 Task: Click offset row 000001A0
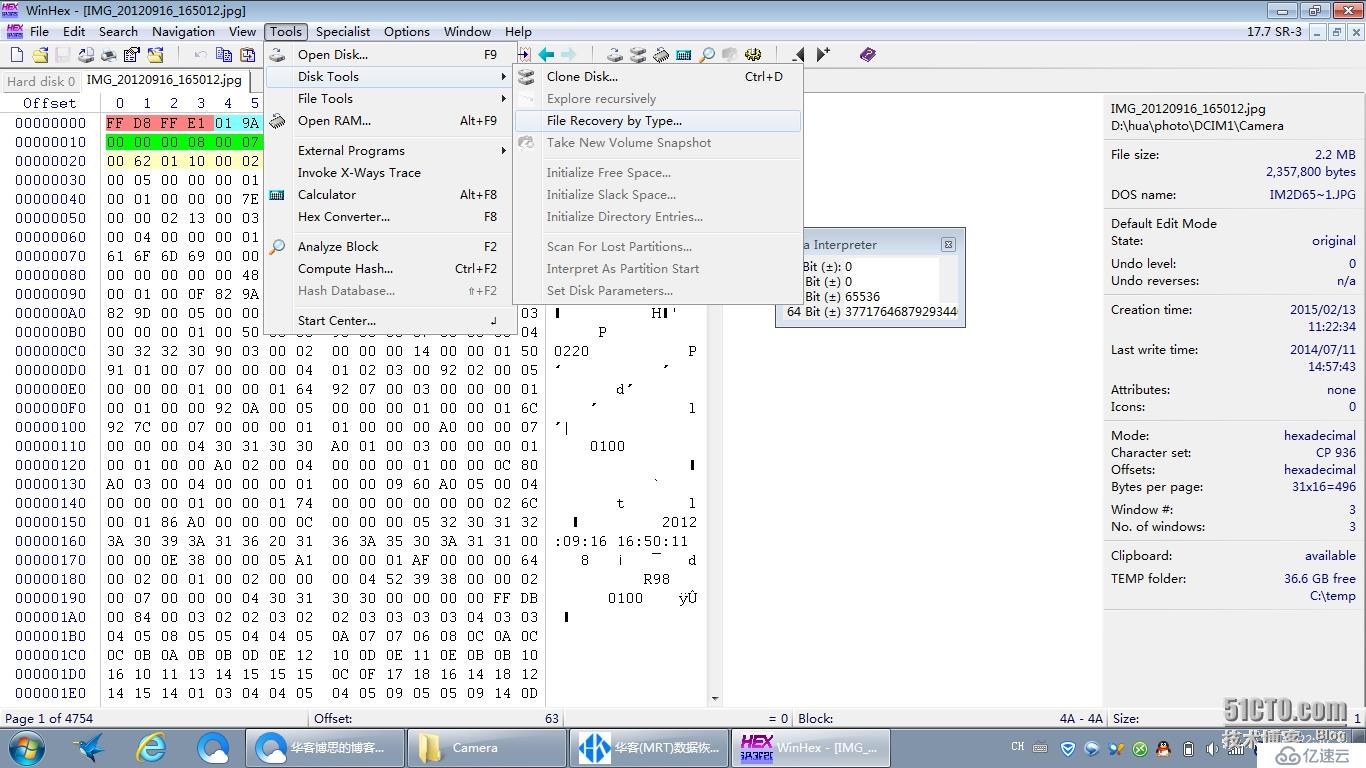coord(51,617)
